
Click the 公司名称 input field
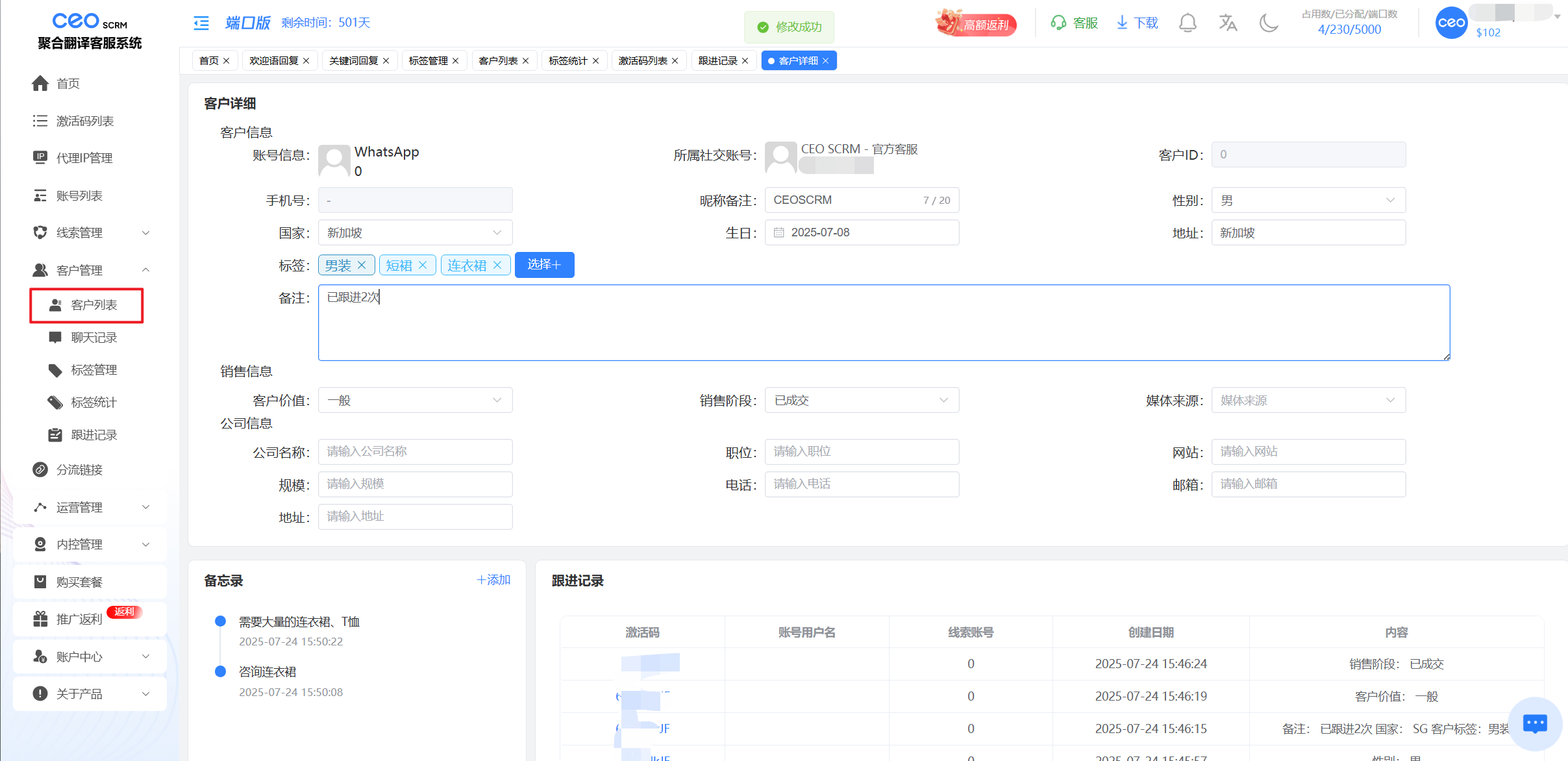(415, 452)
